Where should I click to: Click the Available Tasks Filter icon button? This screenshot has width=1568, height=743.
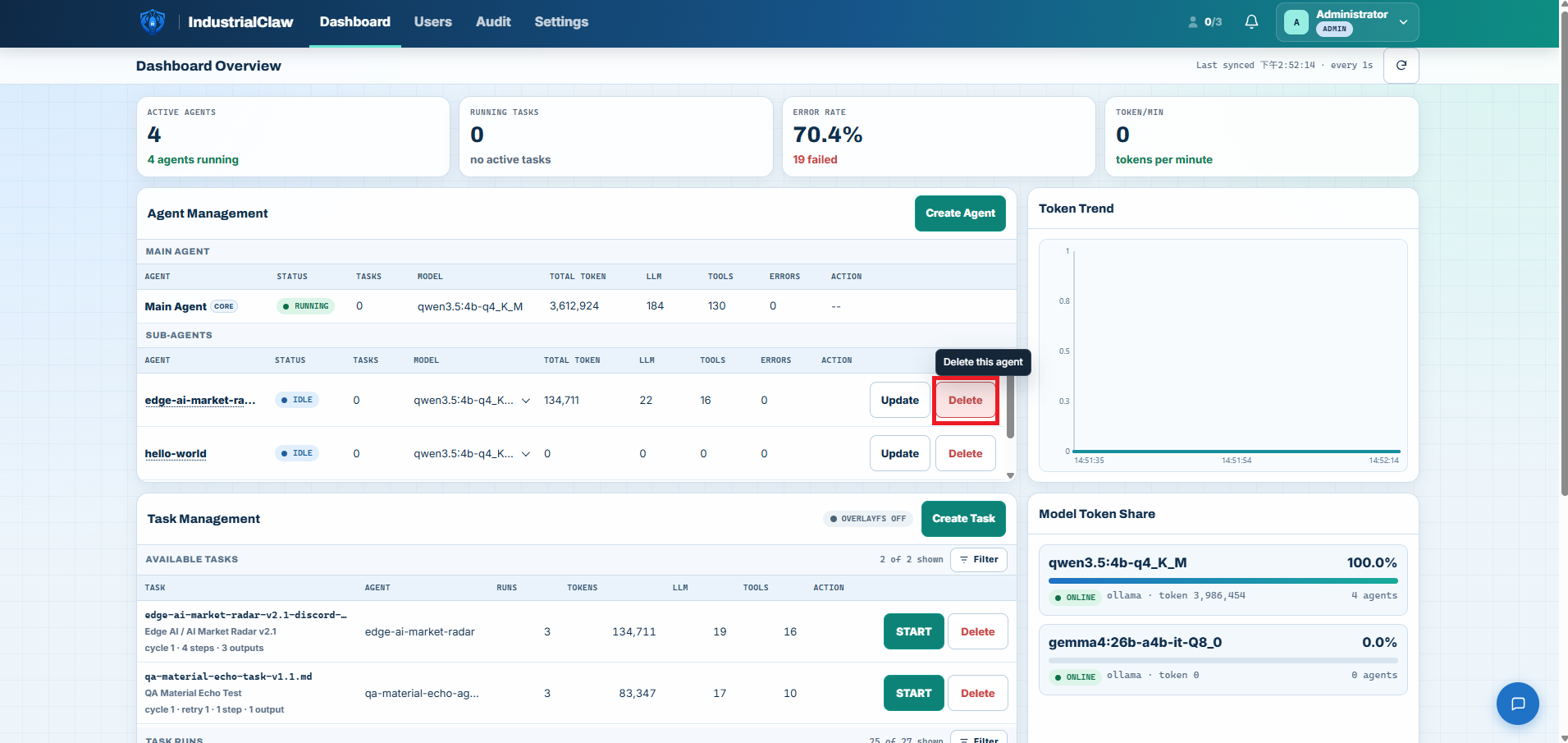(979, 560)
